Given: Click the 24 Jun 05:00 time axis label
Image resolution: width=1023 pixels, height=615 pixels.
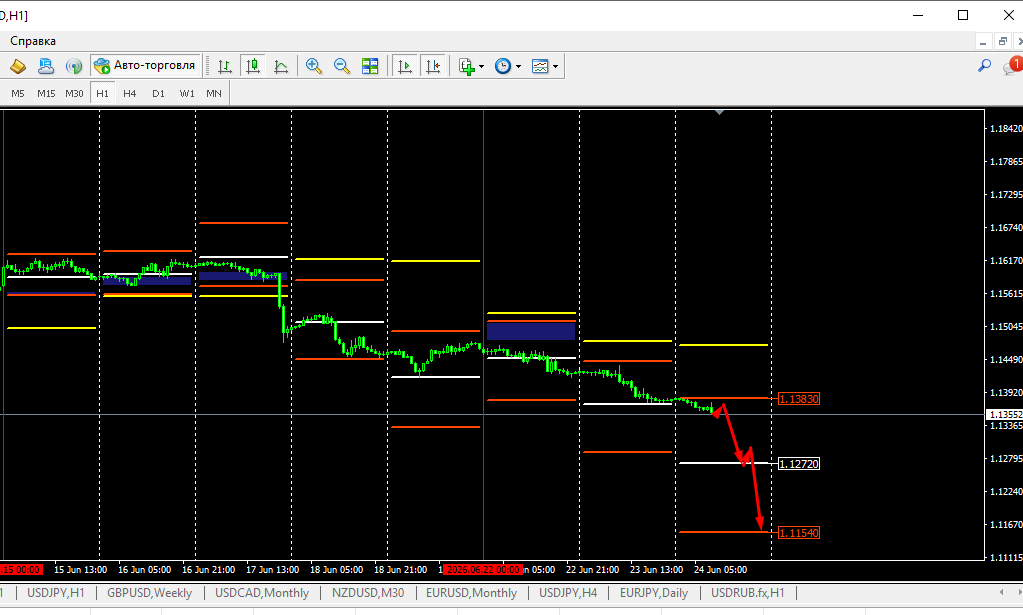Looking at the screenshot, I should pyautogui.click(x=720, y=569).
